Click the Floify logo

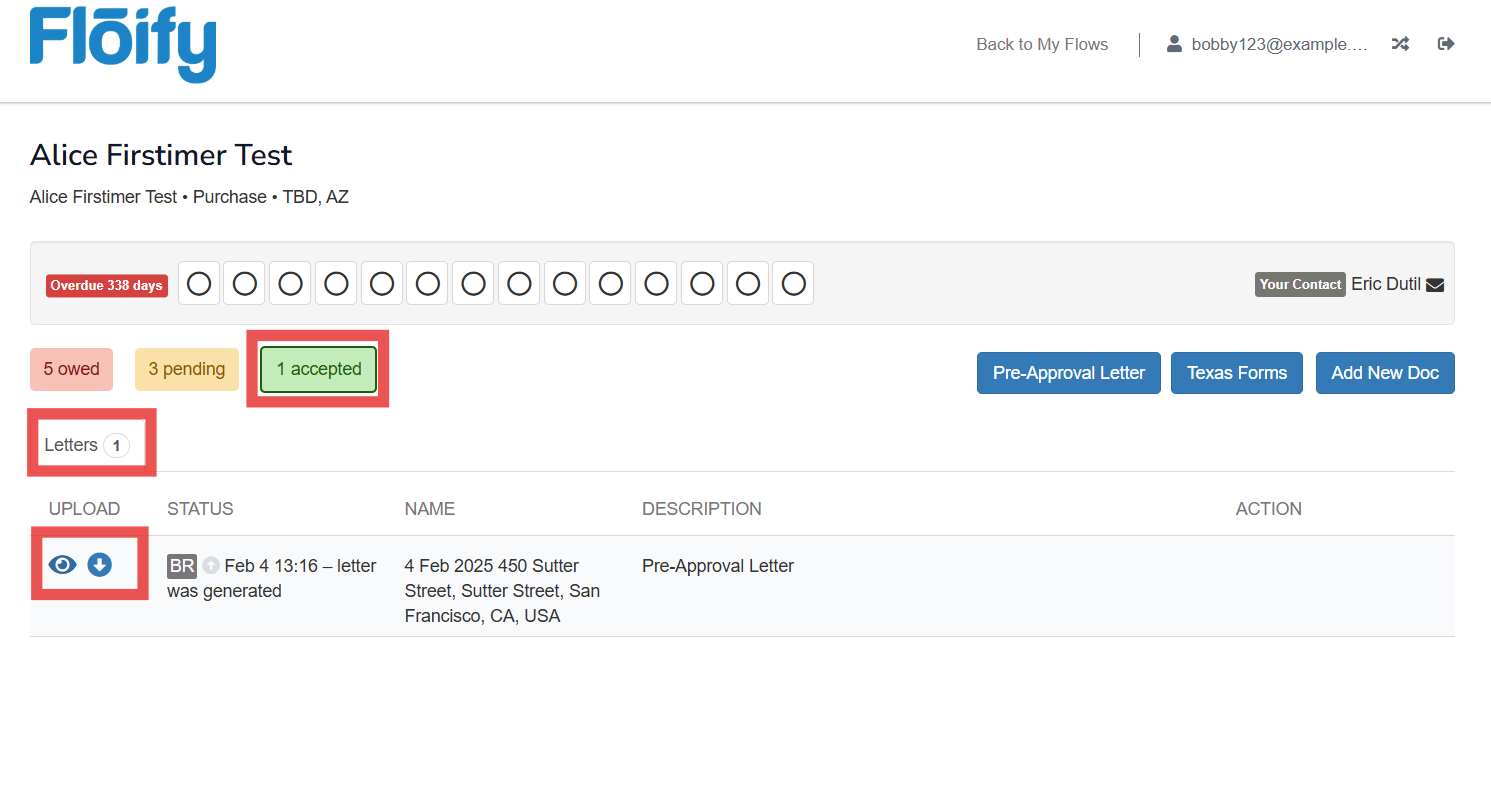(x=123, y=43)
